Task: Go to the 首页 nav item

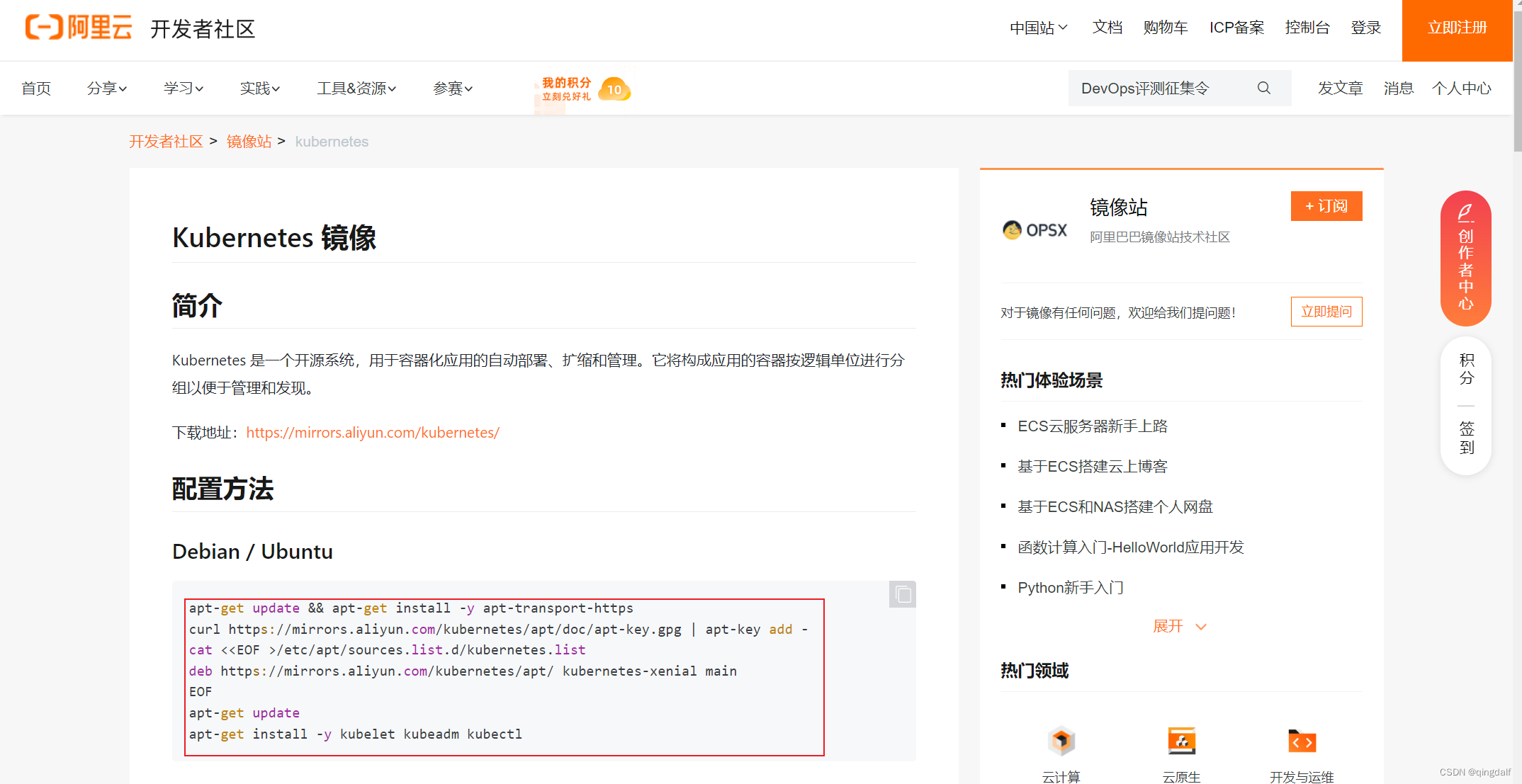Action: 36,89
